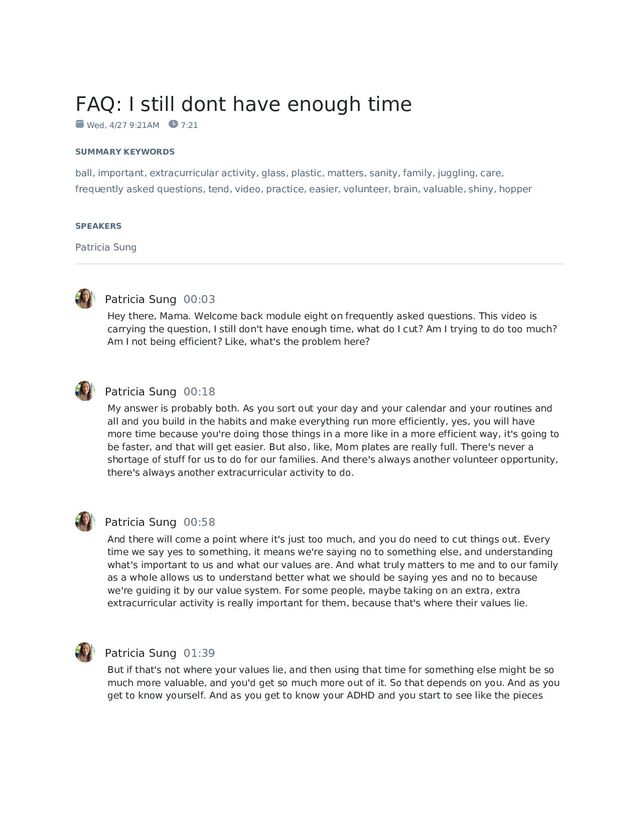Click the recording date "Wed, 4/27 9:21AM"
Image resolution: width=640 pixels, height=828 pixels.
click(123, 125)
